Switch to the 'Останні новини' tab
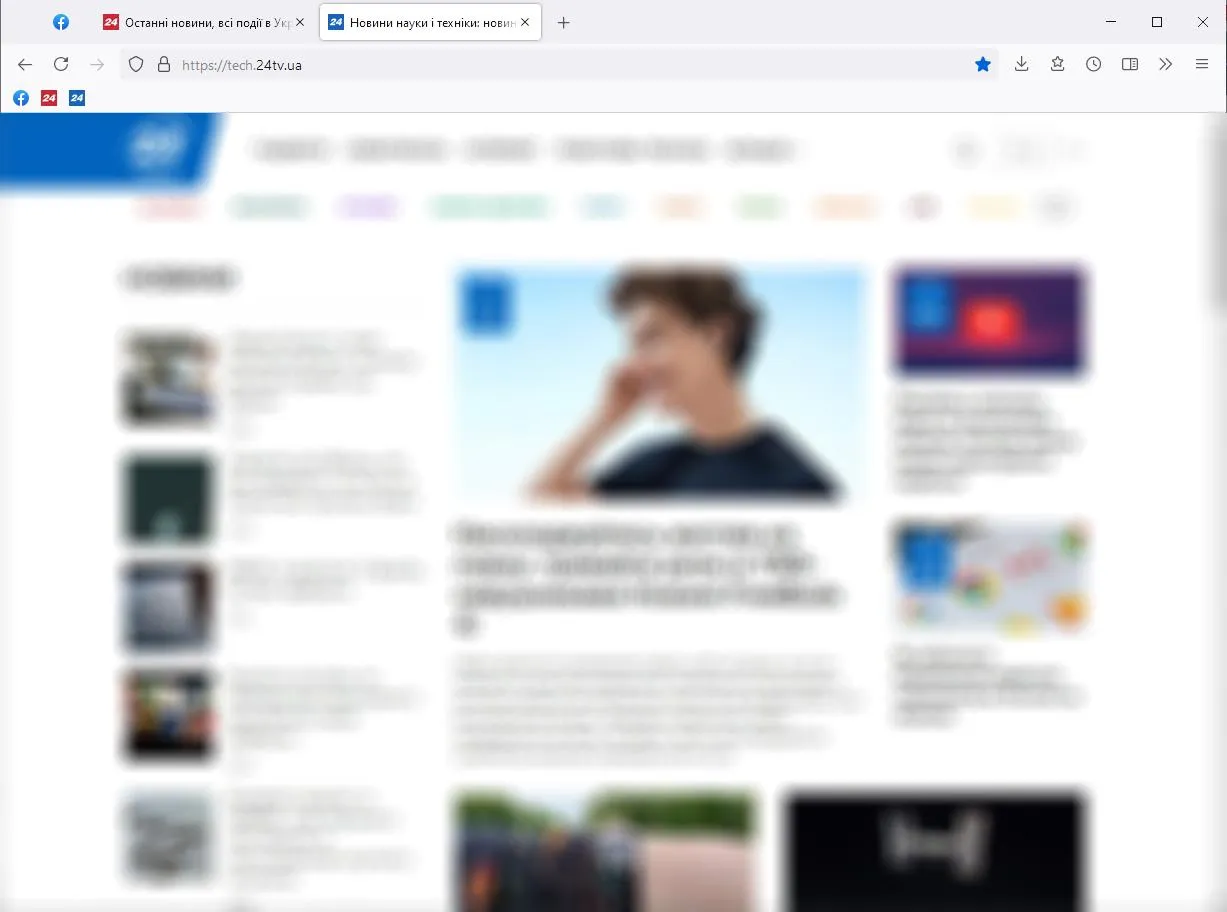This screenshot has width=1227, height=912. pos(200,21)
